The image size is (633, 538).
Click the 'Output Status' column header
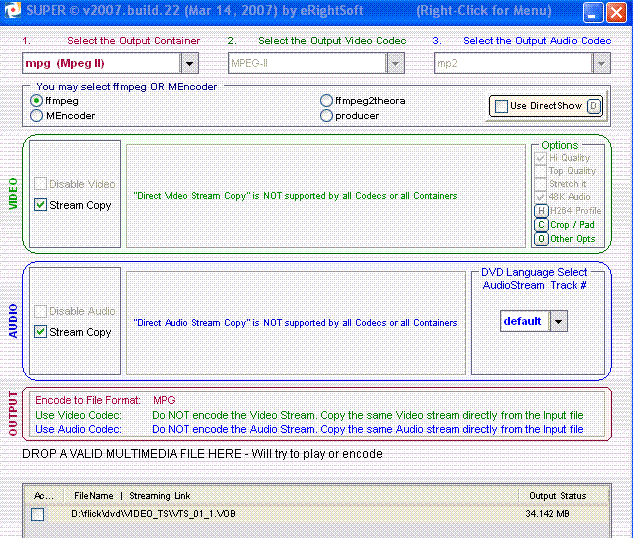[558, 496]
